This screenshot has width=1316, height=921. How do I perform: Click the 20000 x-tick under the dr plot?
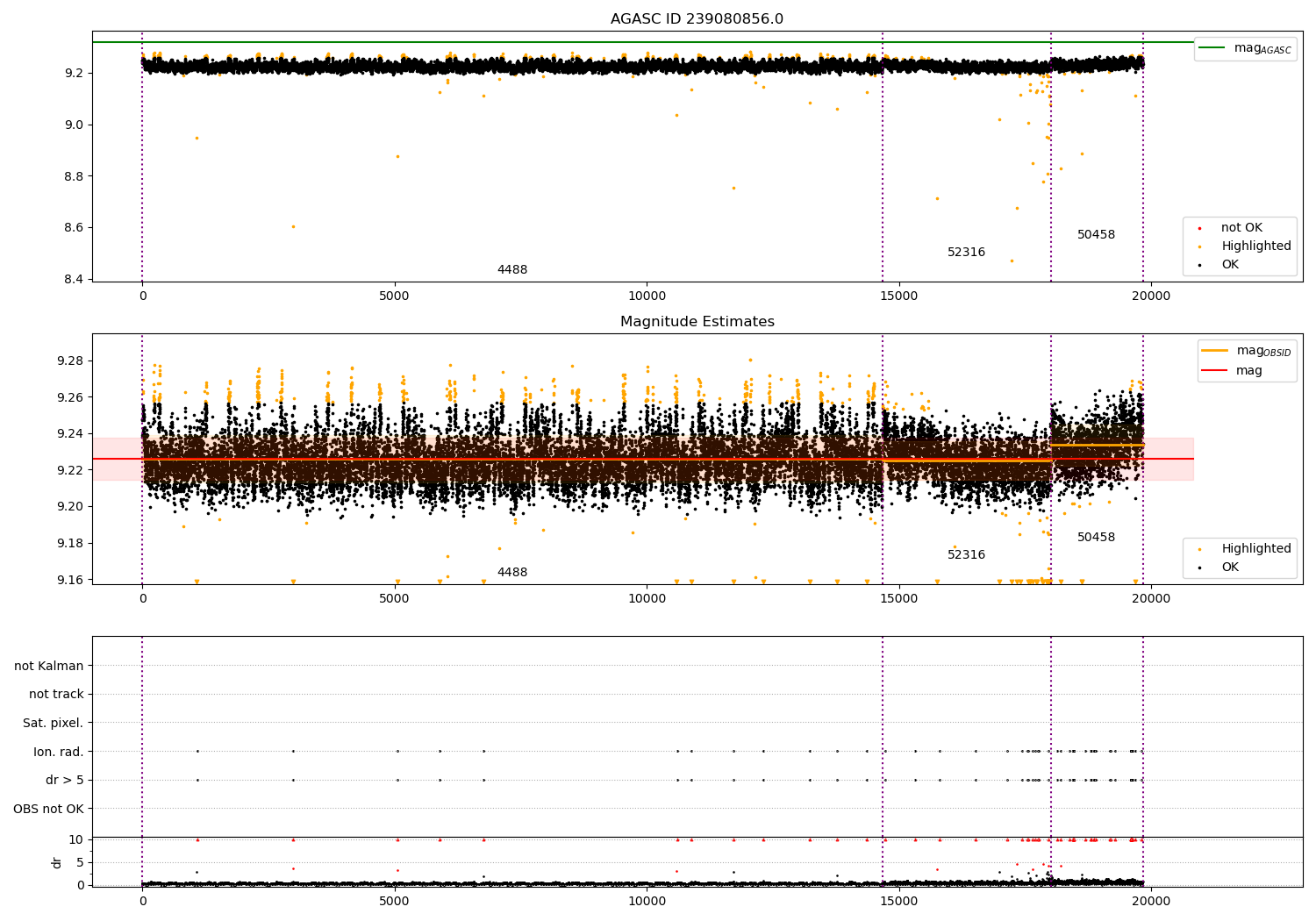(x=1151, y=902)
